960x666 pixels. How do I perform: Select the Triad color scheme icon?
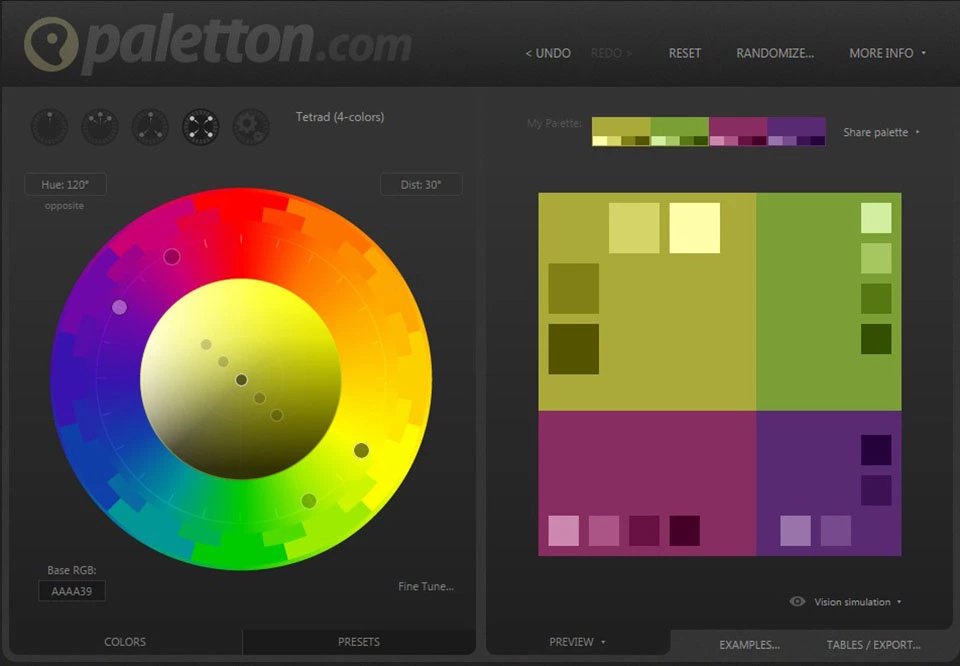[x=150, y=127]
